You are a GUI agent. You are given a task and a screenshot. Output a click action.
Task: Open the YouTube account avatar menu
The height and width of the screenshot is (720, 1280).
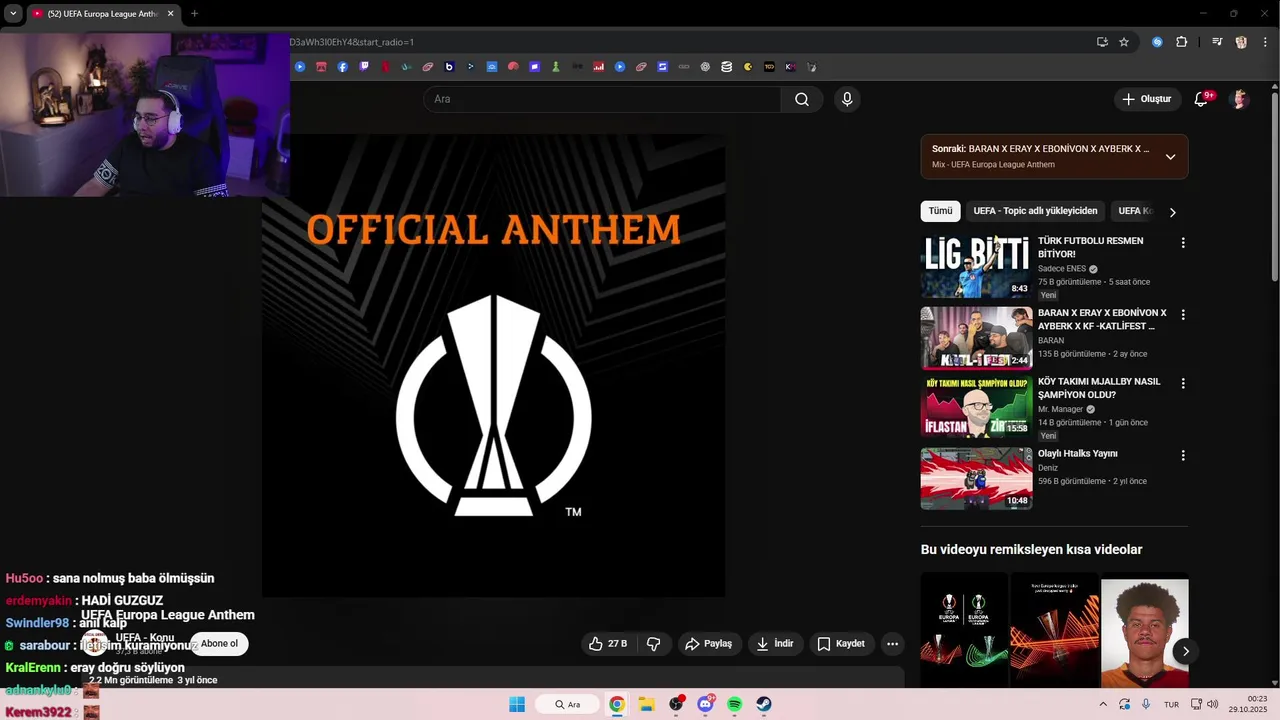tap(1240, 99)
